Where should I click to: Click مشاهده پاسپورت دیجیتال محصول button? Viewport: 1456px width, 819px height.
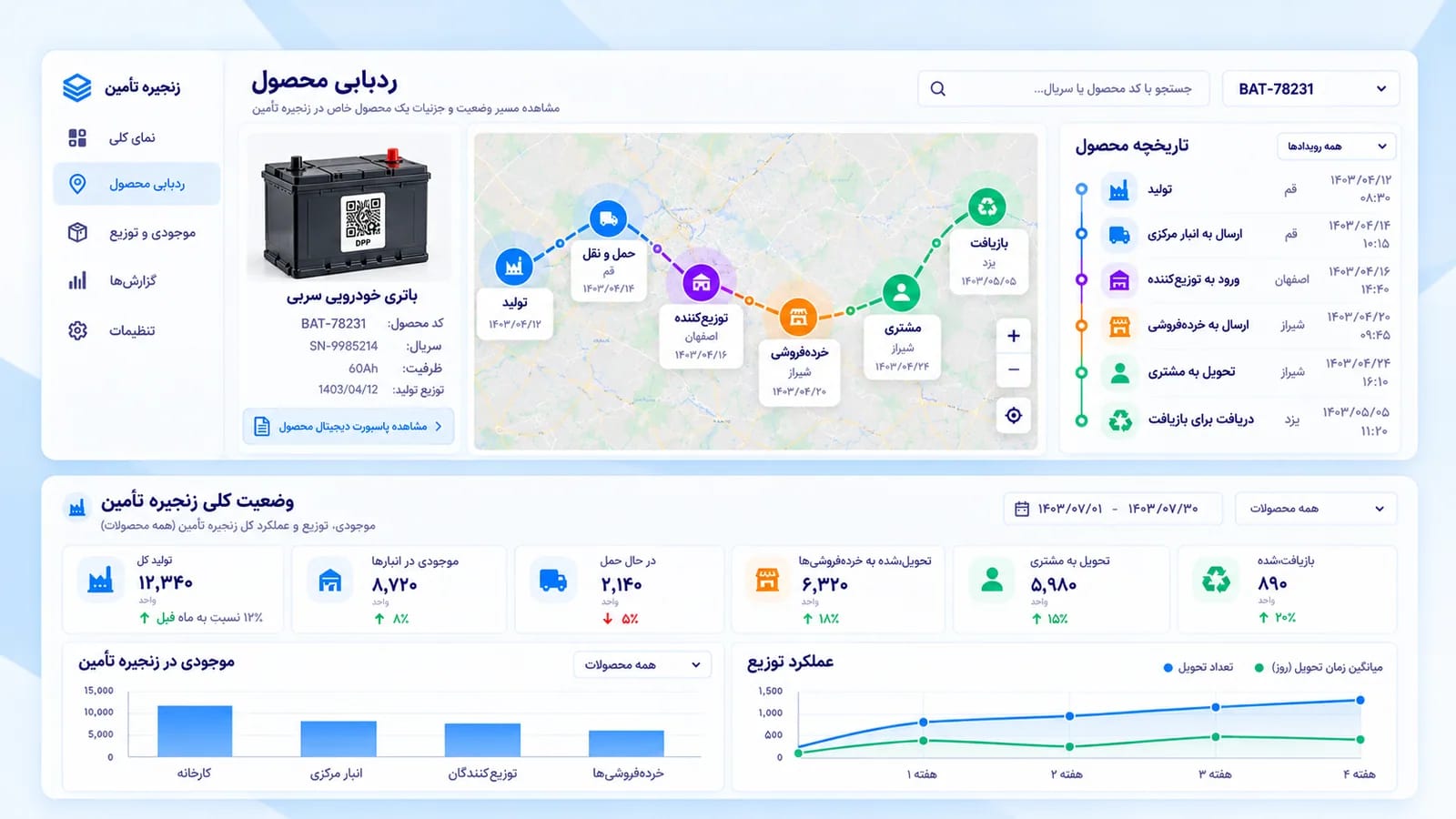[349, 426]
